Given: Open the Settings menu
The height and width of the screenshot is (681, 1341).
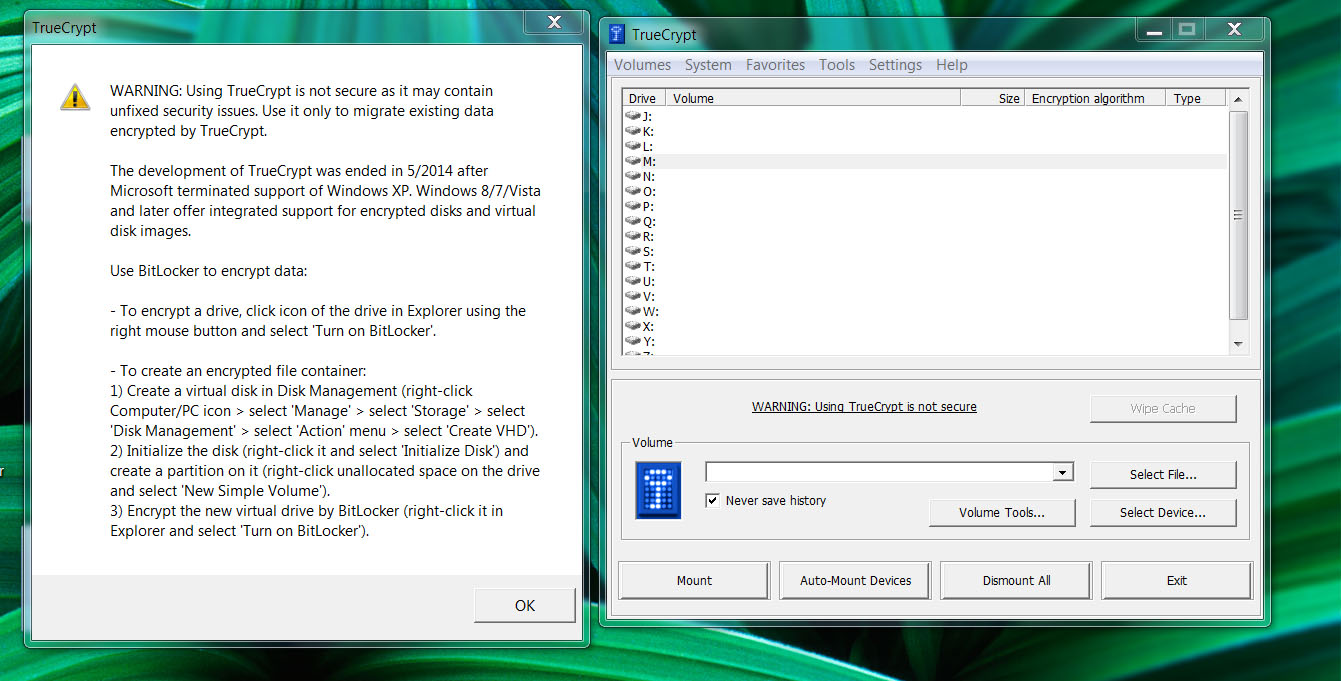Looking at the screenshot, I should 895,65.
